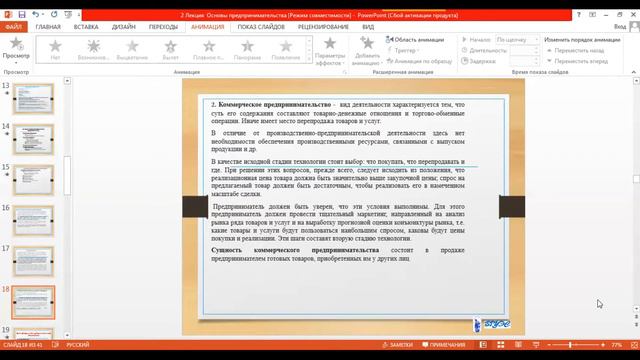Click the spell check icon in status bar
This screenshot has height=360, width=640.
click(x=55, y=345)
